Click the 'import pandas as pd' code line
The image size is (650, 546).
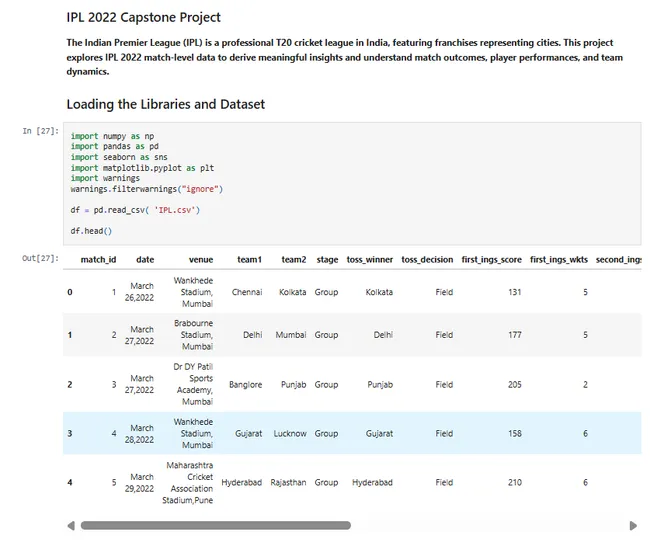[114, 146]
